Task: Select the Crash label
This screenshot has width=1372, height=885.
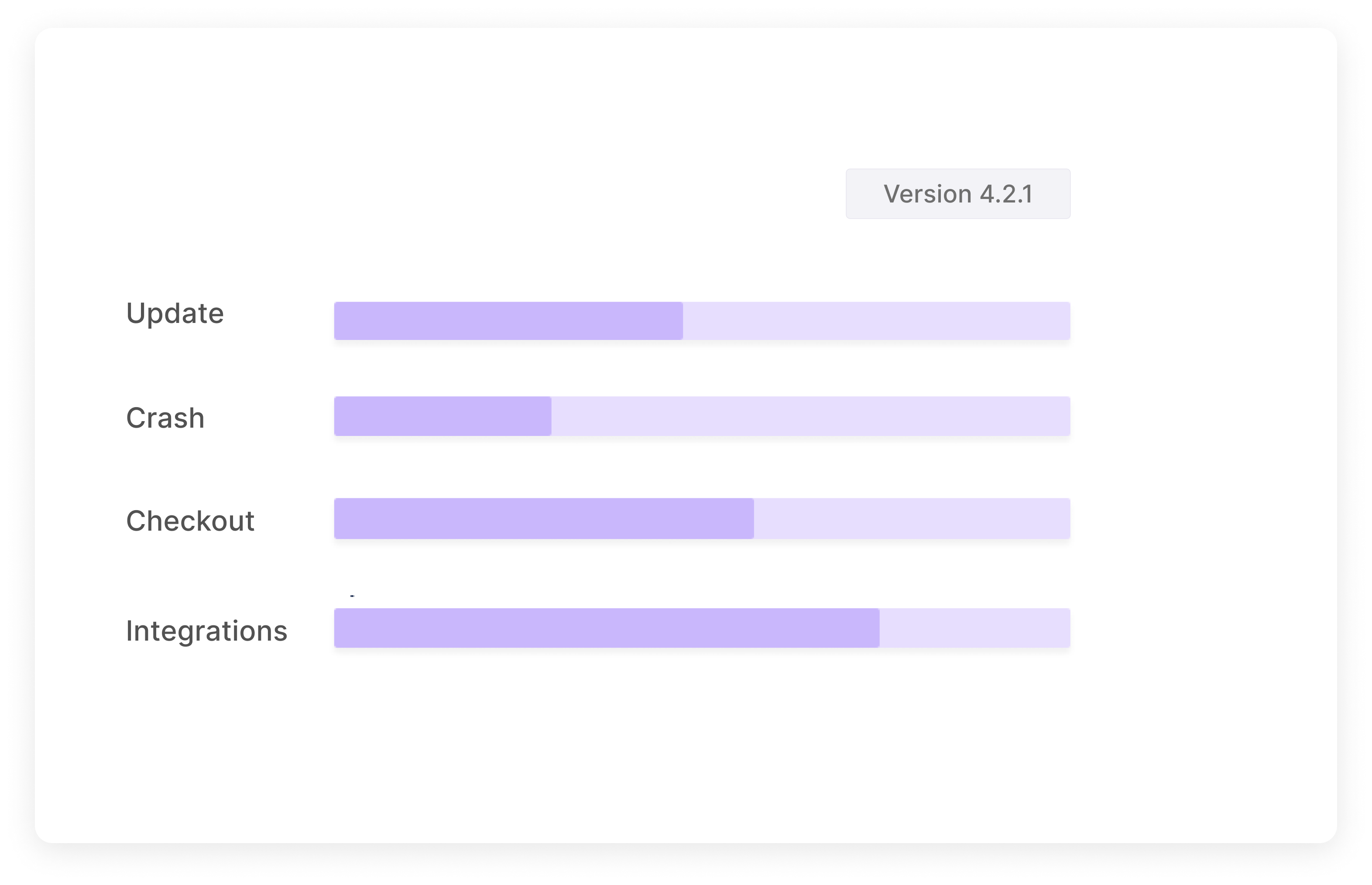Action: [x=165, y=418]
